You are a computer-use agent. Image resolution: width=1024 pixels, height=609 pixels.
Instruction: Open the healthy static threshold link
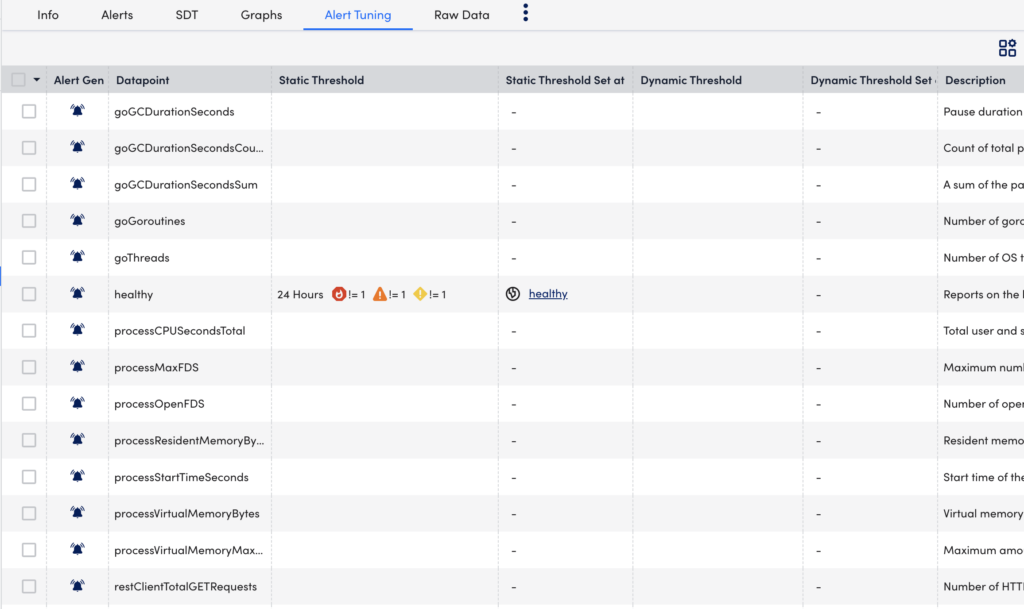click(x=548, y=294)
